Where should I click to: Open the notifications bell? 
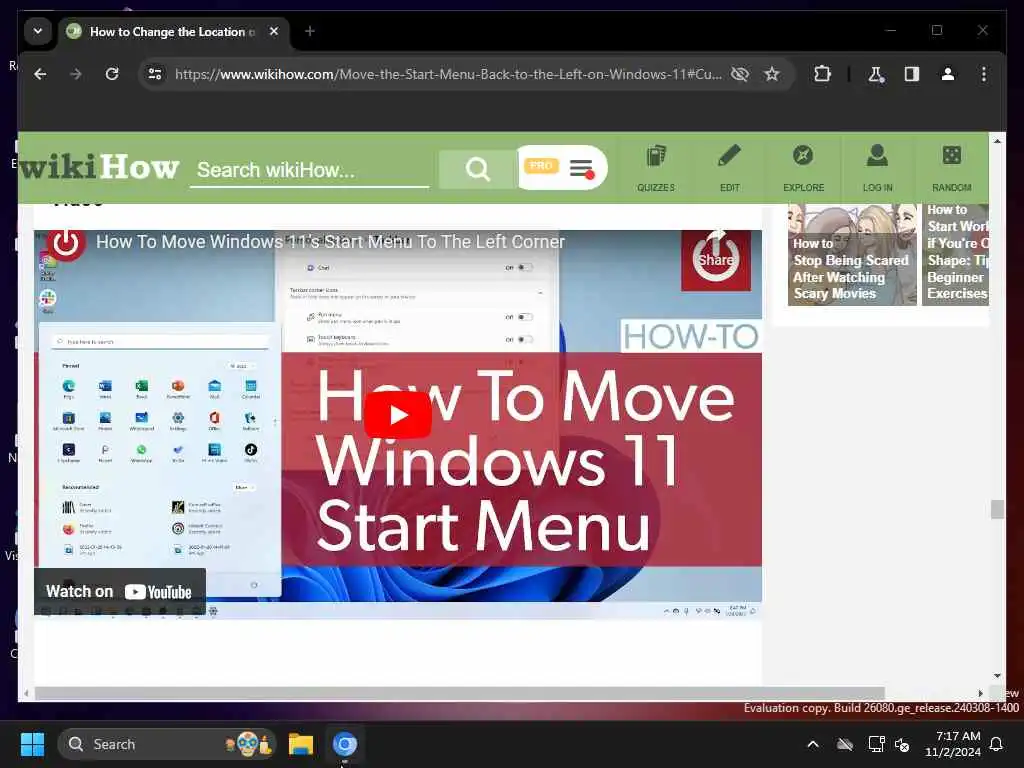point(996,744)
